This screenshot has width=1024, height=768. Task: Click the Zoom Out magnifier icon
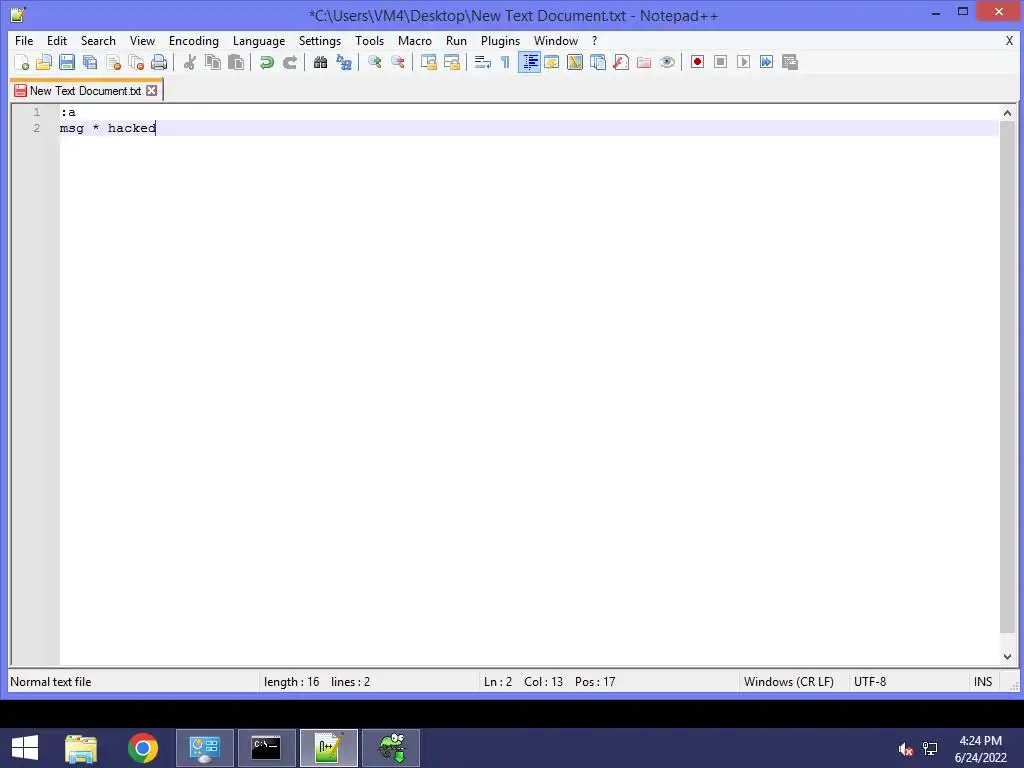pos(397,62)
